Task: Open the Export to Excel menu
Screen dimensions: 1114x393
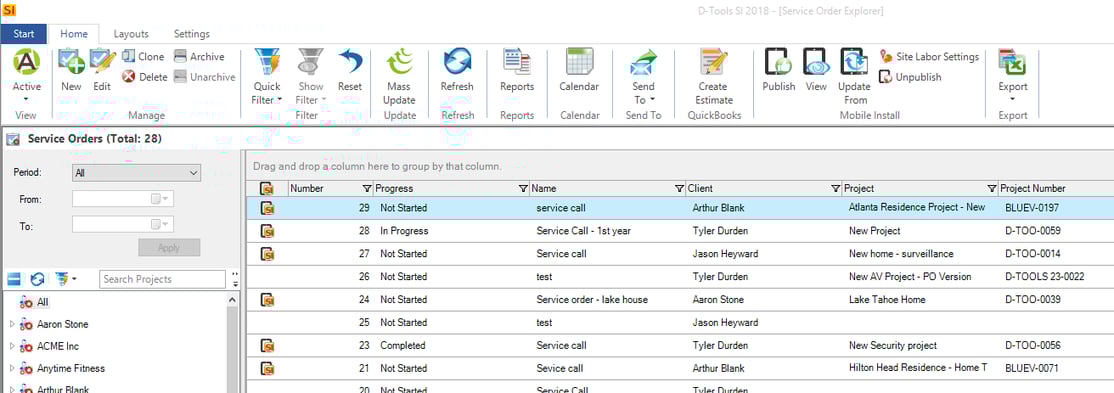Action: 1012,75
